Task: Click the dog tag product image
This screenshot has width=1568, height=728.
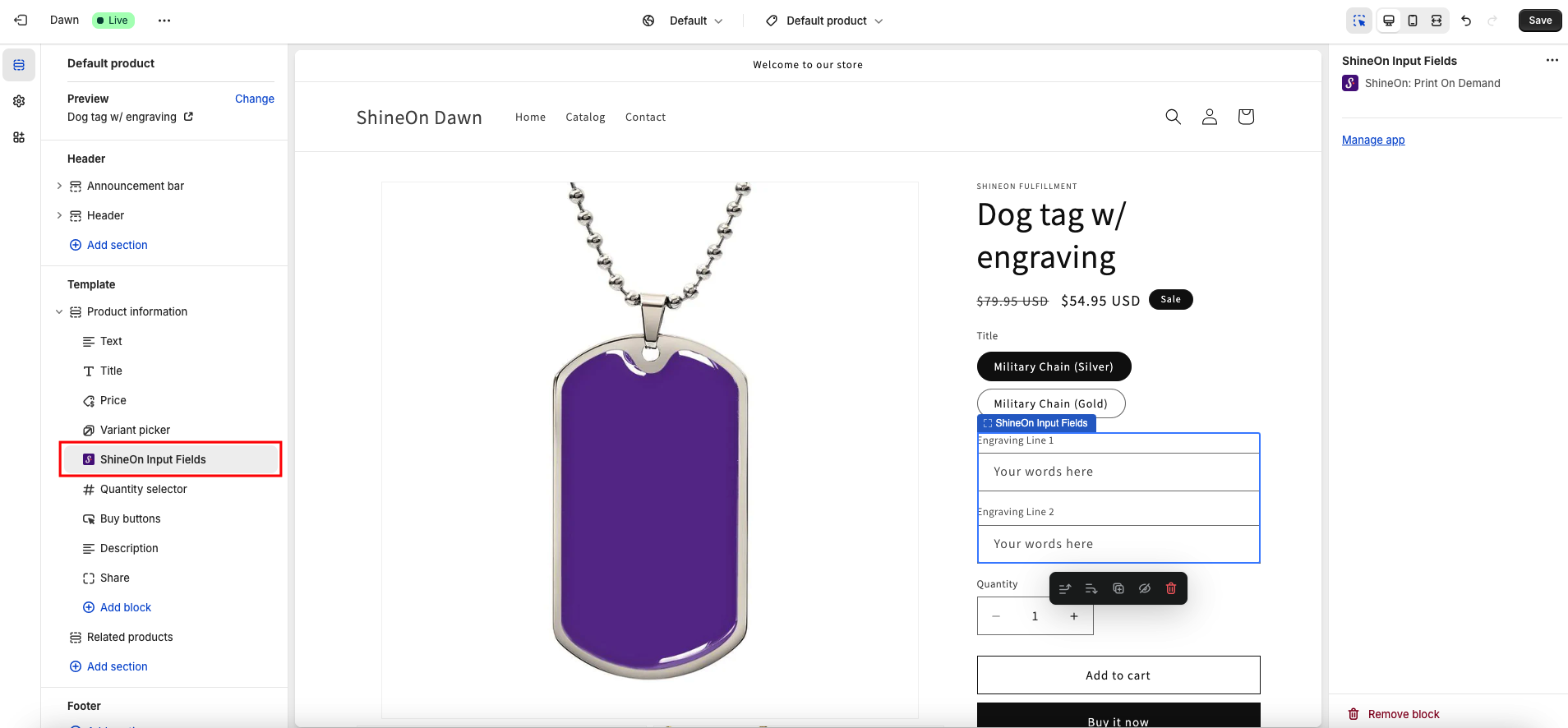Action: point(650,450)
